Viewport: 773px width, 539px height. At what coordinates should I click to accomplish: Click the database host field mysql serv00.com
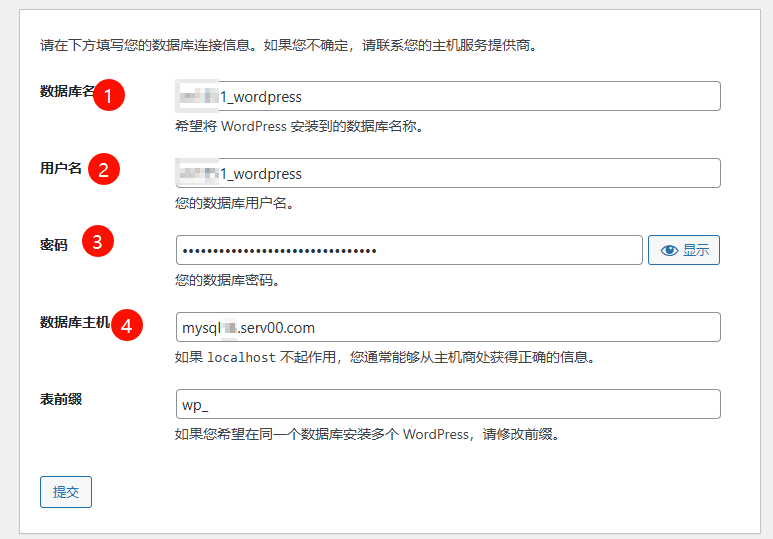tap(448, 327)
